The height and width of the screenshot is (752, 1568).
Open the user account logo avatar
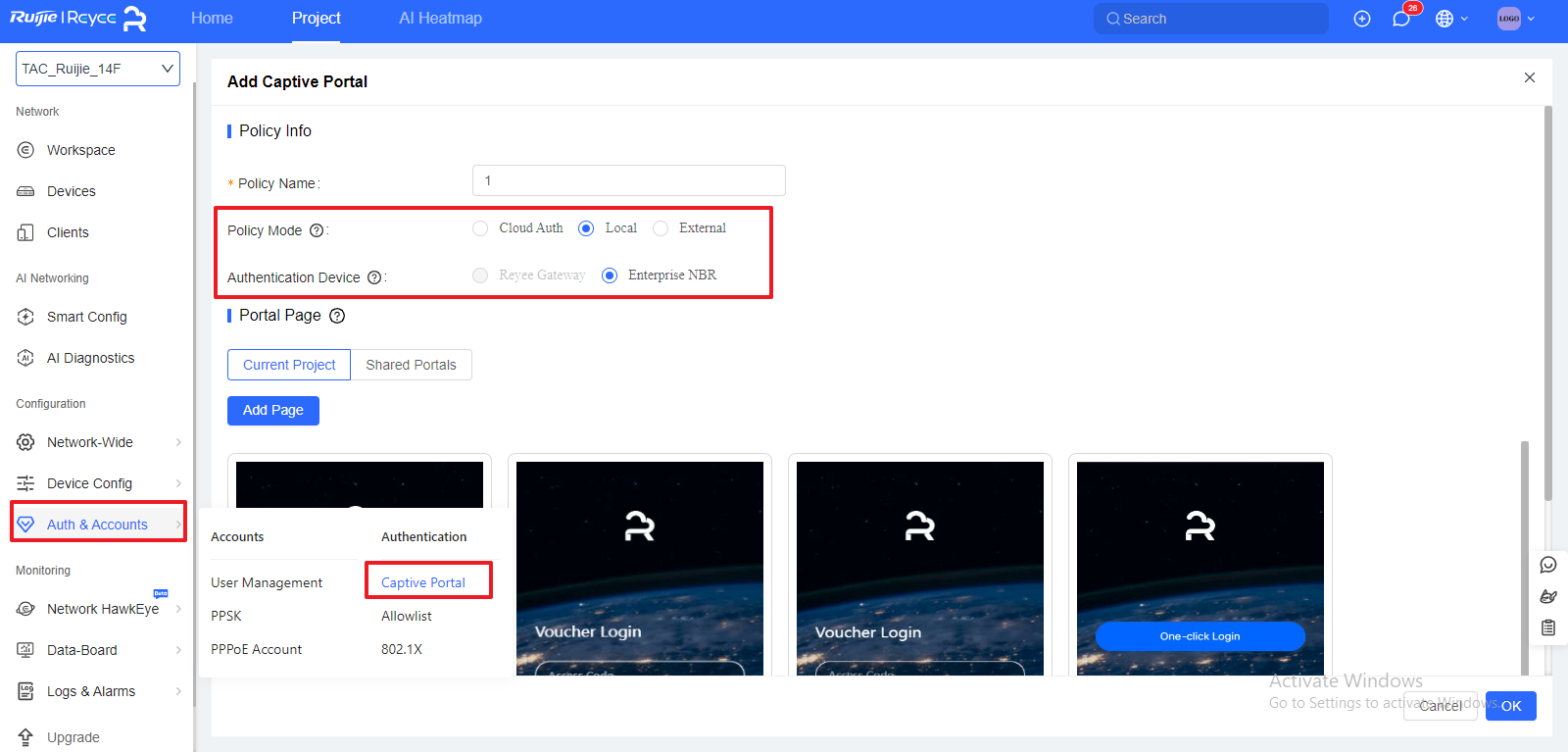1508,19
